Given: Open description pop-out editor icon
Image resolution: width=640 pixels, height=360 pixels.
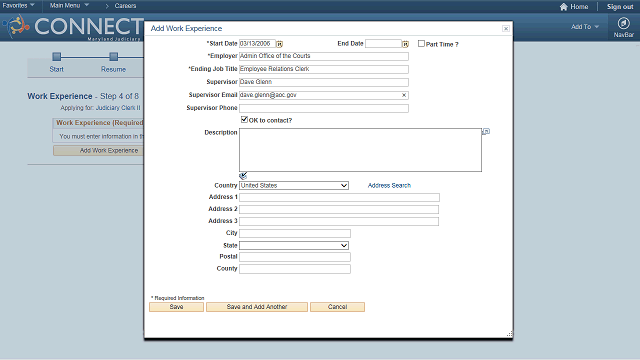Looking at the screenshot, I should tap(486, 131).
